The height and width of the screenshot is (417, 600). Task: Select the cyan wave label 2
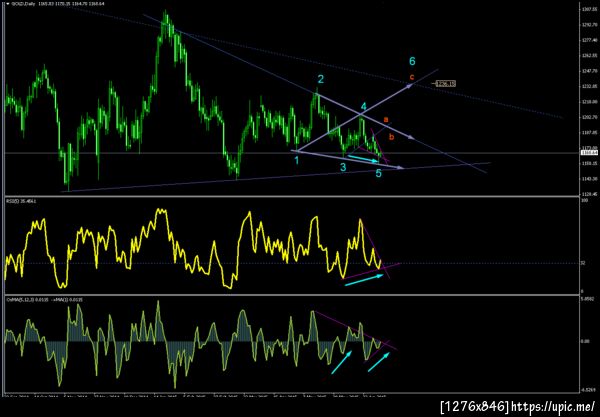point(321,79)
